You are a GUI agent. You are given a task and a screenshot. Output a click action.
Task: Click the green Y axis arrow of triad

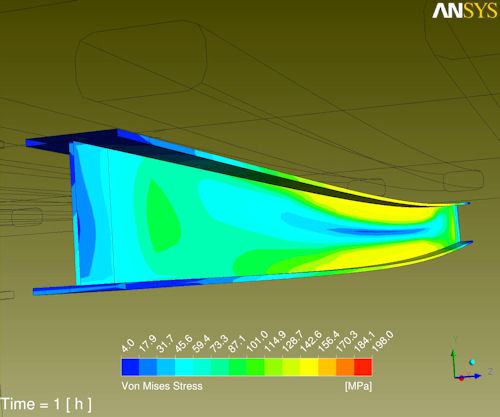click(x=453, y=362)
